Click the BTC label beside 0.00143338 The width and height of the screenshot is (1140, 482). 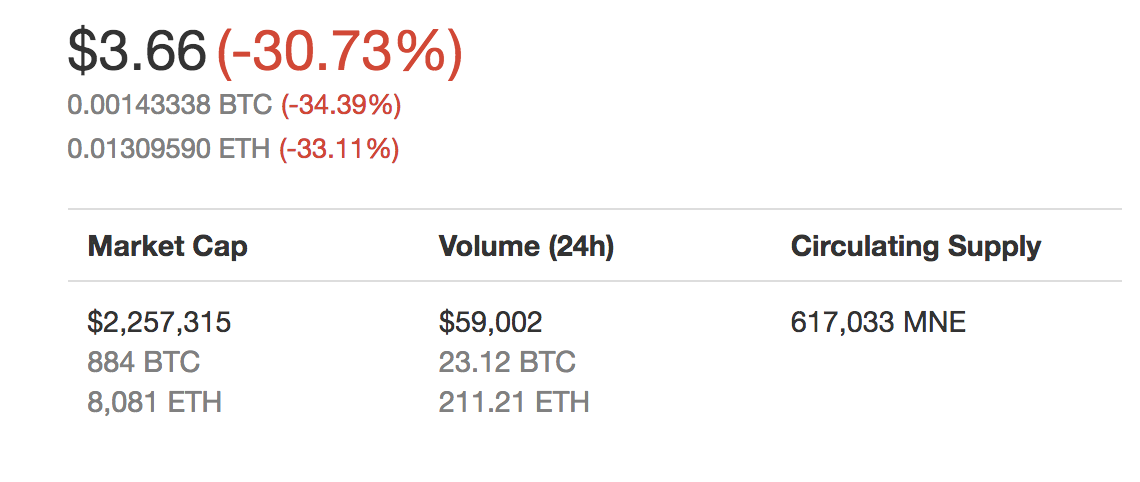coord(245,106)
